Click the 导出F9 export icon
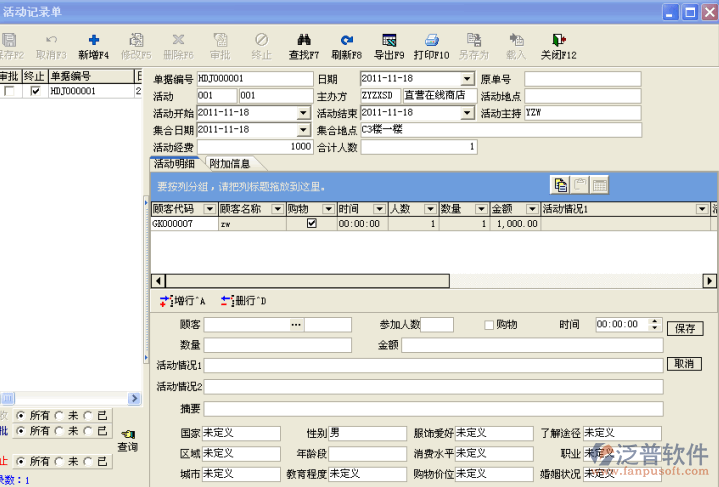 (x=389, y=40)
